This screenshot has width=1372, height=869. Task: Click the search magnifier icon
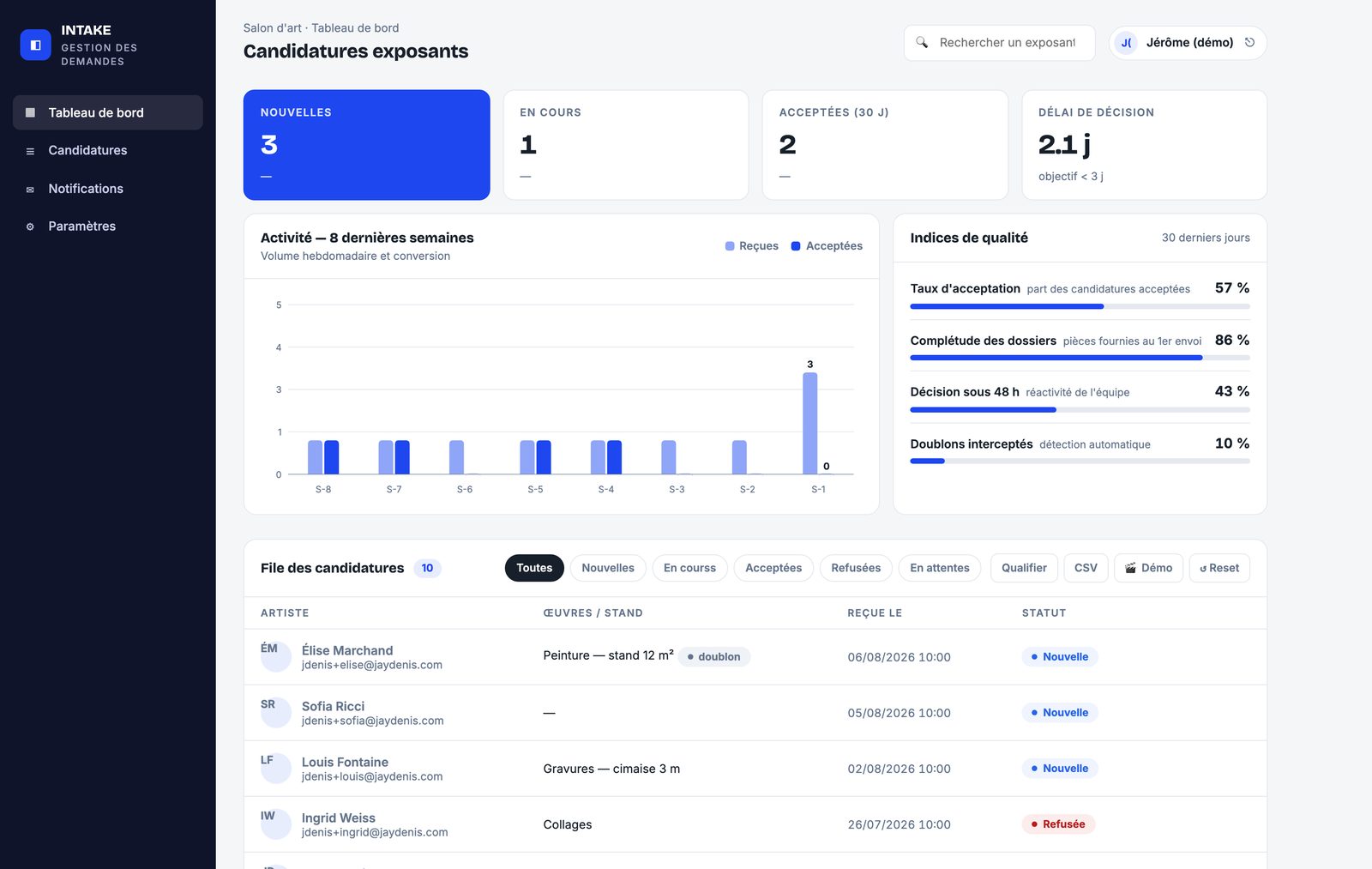click(x=922, y=42)
